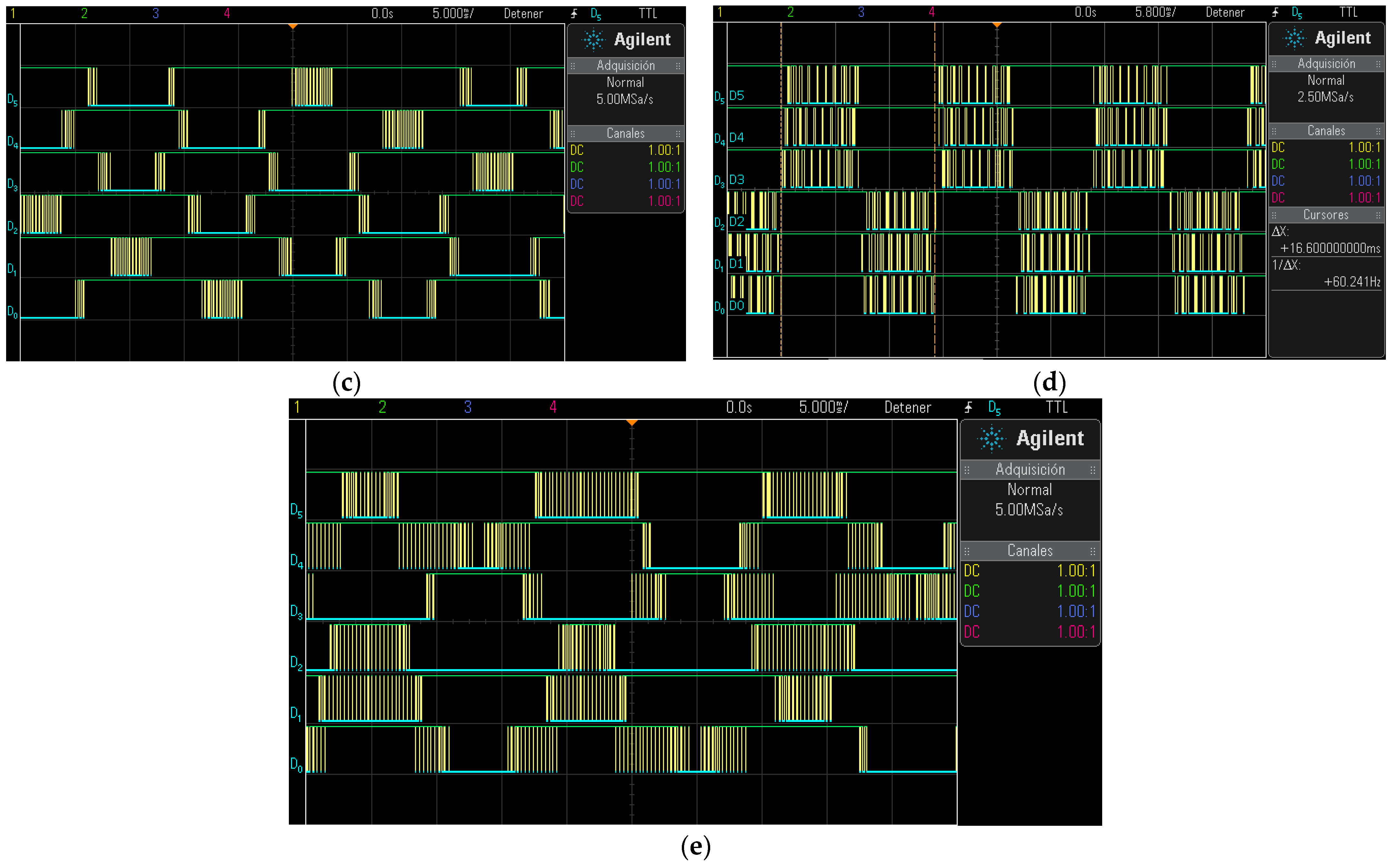Select yellow channel 1 indicator in panel (c)

[x=13, y=13]
